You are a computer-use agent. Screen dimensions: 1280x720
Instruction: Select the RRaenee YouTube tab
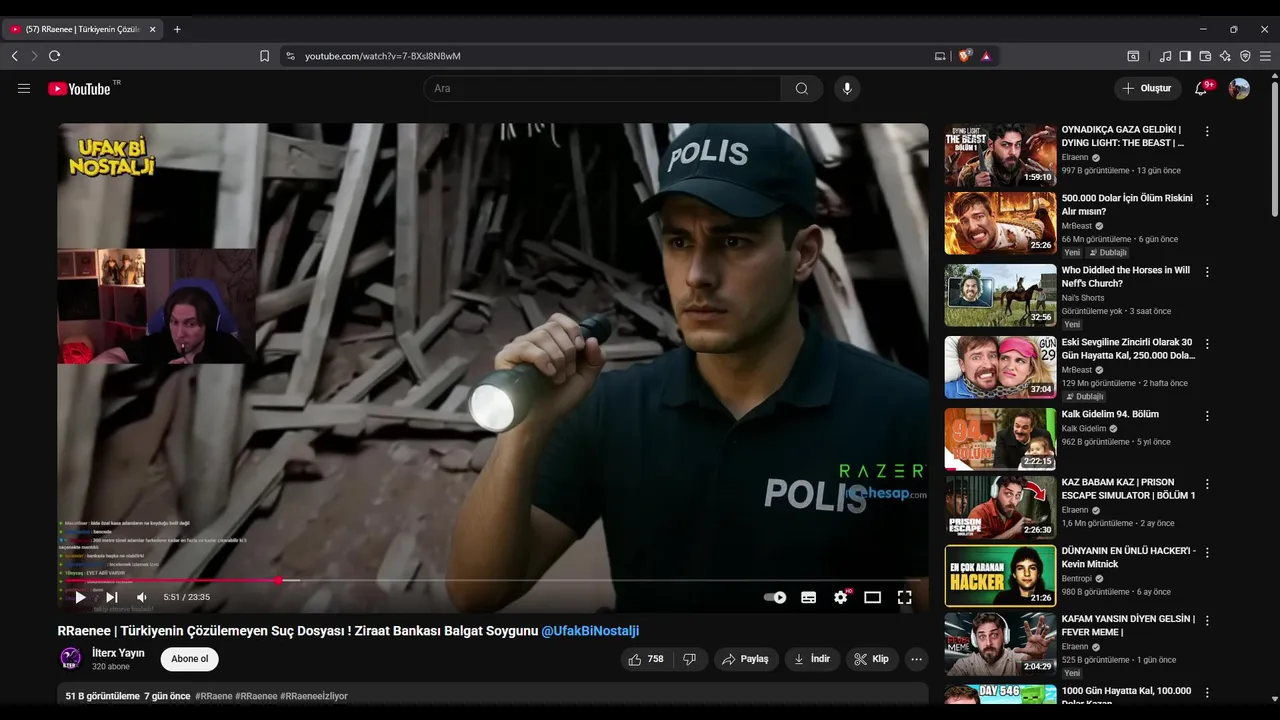pos(84,29)
